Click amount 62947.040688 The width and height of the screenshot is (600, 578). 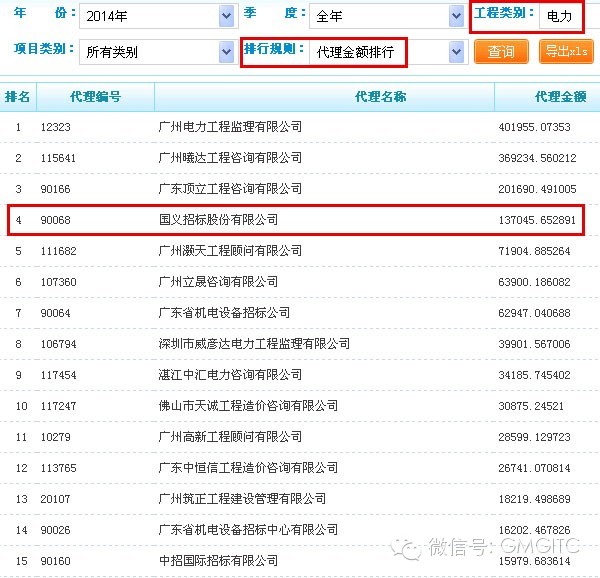click(x=534, y=313)
